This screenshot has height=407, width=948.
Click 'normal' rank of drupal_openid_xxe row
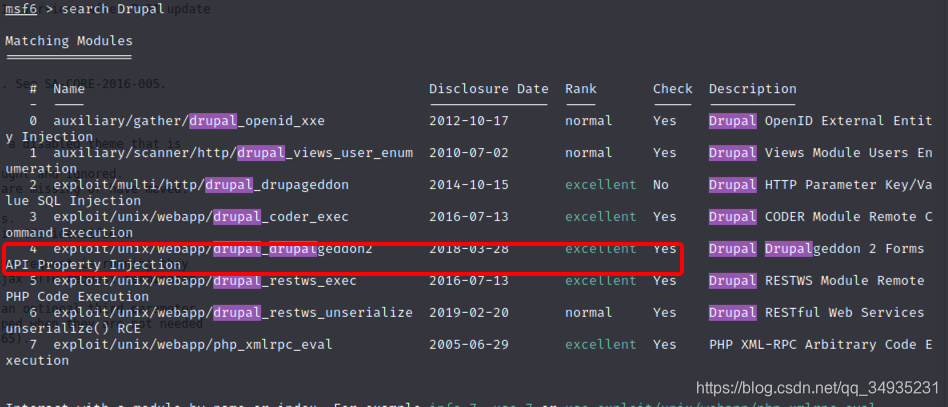pyautogui.click(x=589, y=121)
